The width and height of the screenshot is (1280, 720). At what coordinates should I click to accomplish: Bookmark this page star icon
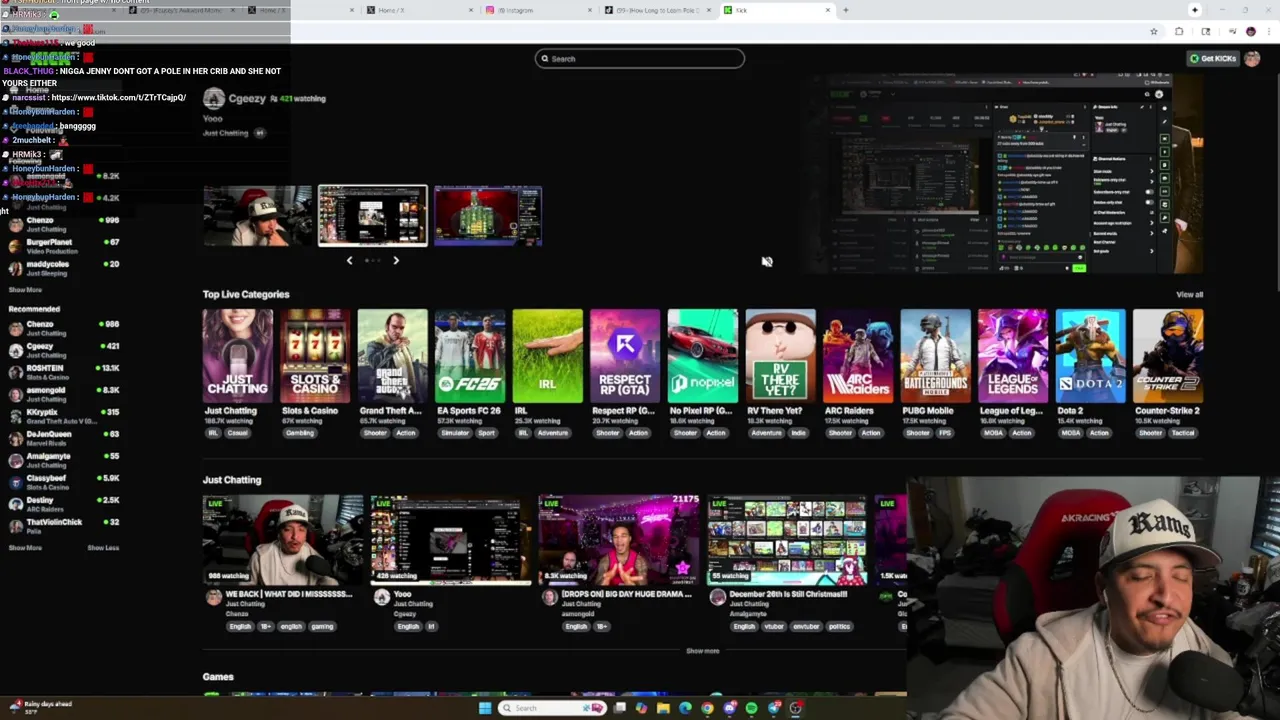1154,31
